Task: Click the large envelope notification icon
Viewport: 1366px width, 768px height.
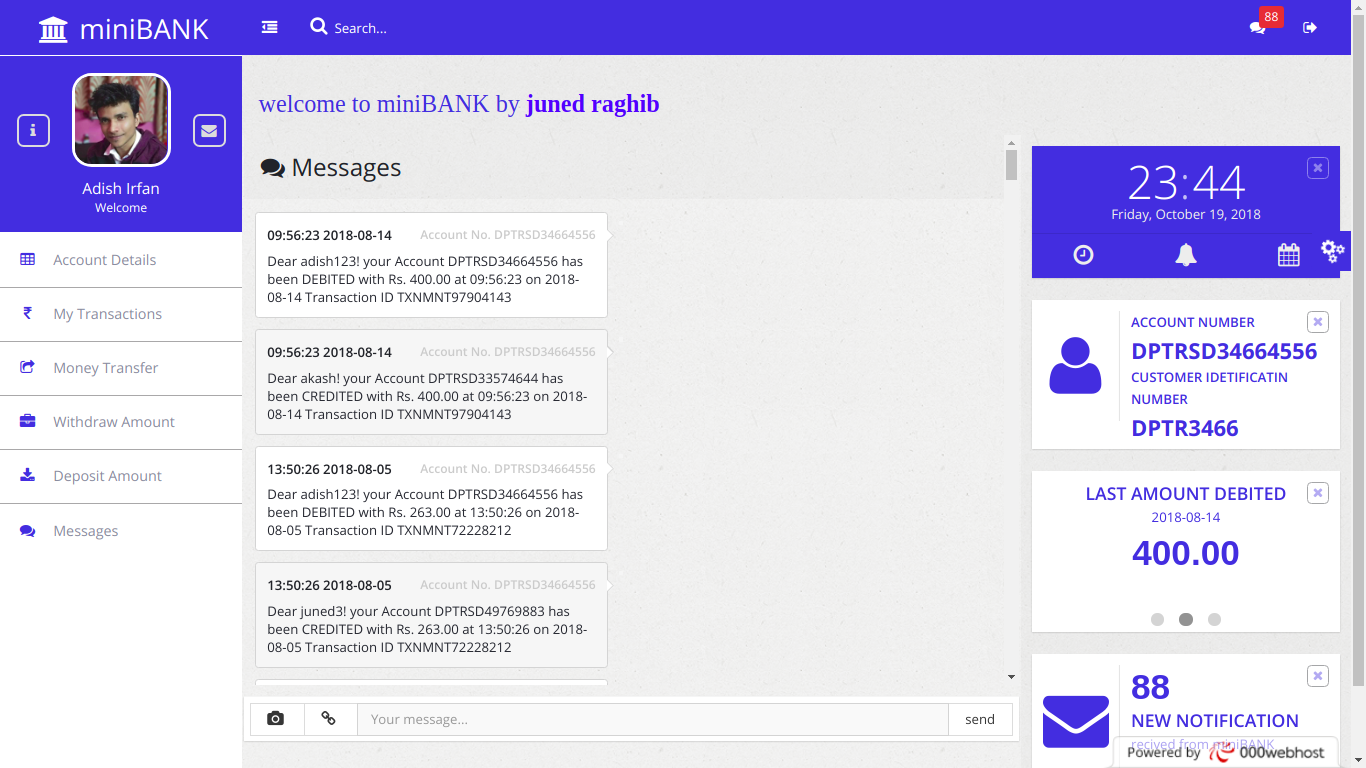Action: pyautogui.click(x=1076, y=721)
